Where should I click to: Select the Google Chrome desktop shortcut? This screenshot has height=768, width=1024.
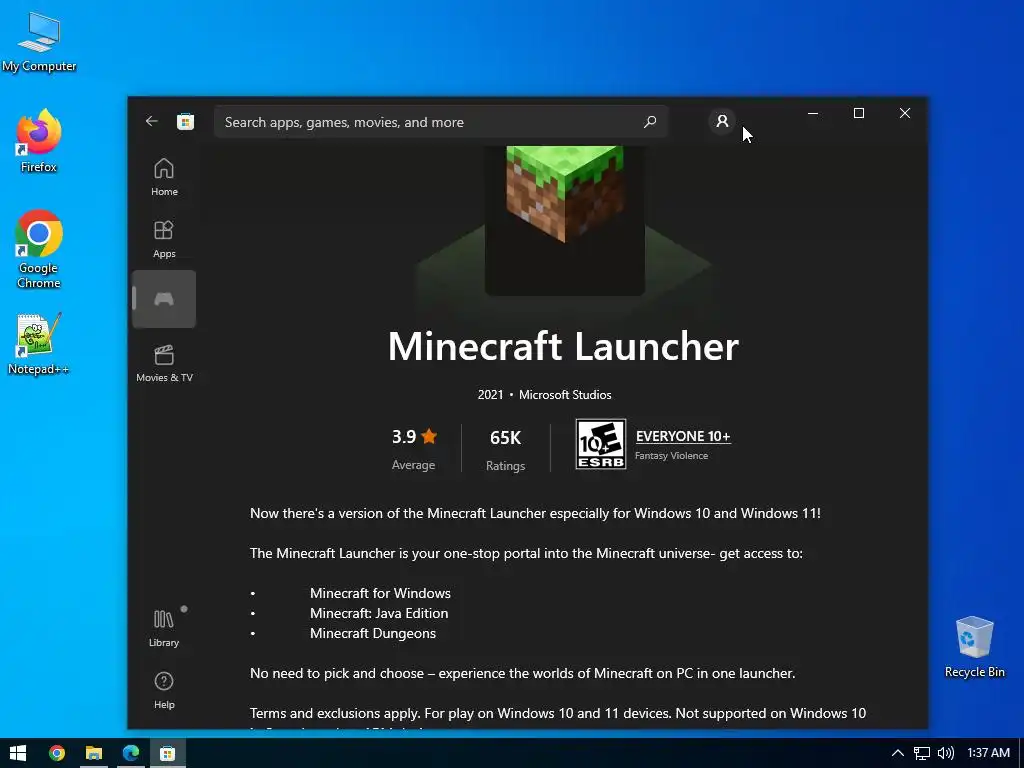(39, 249)
